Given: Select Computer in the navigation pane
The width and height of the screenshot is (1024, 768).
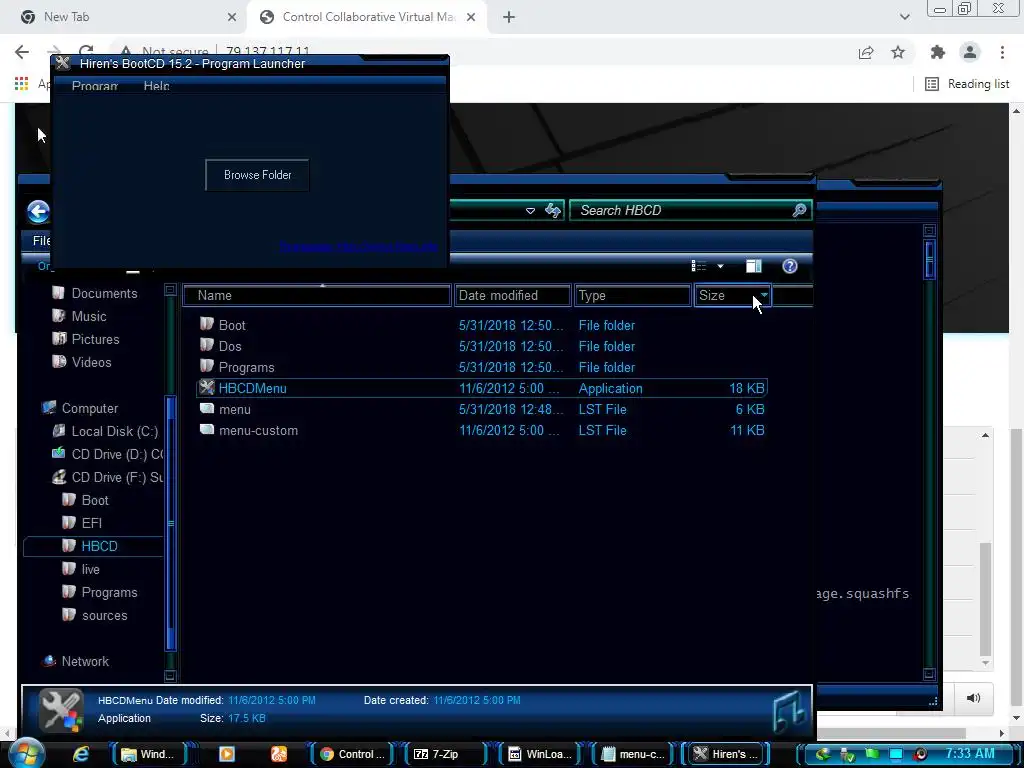Looking at the screenshot, I should [89, 408].
